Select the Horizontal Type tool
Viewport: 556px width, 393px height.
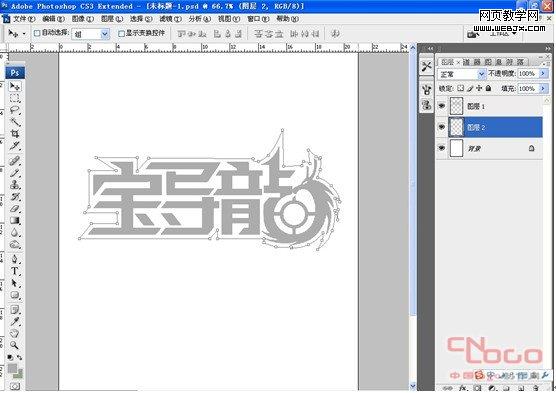(15, 271)
